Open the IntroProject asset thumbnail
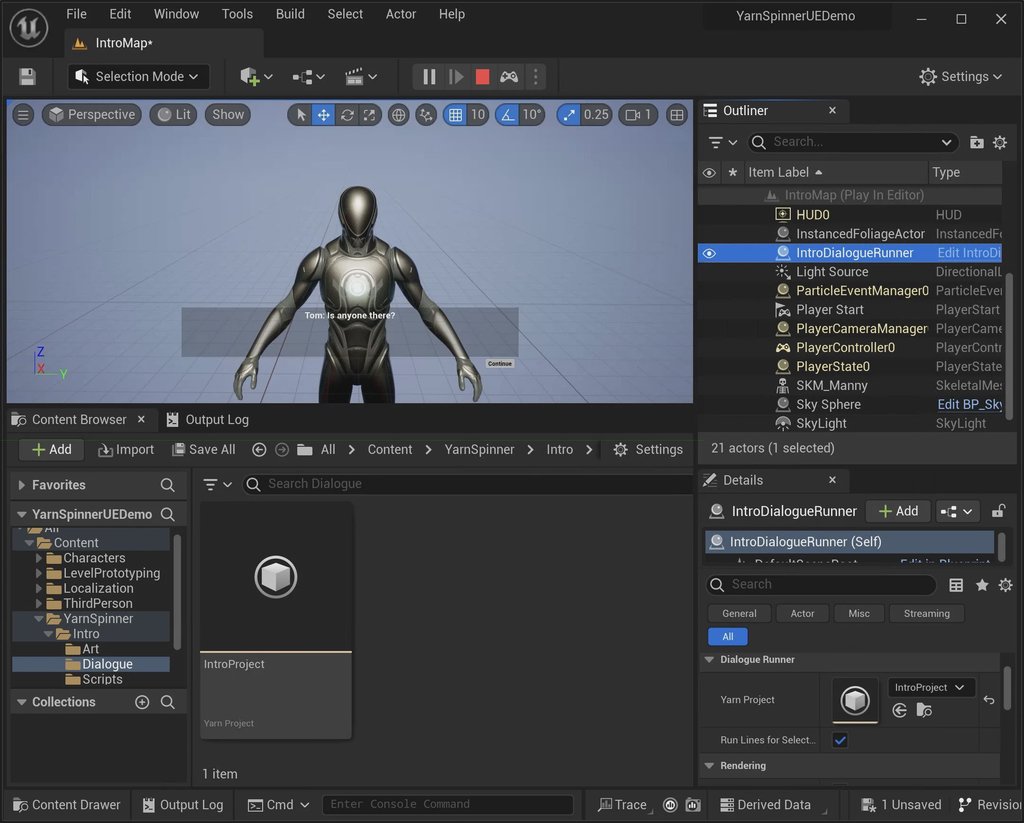This screenshot has width=1024, height=823. click(x=276, y=577)
